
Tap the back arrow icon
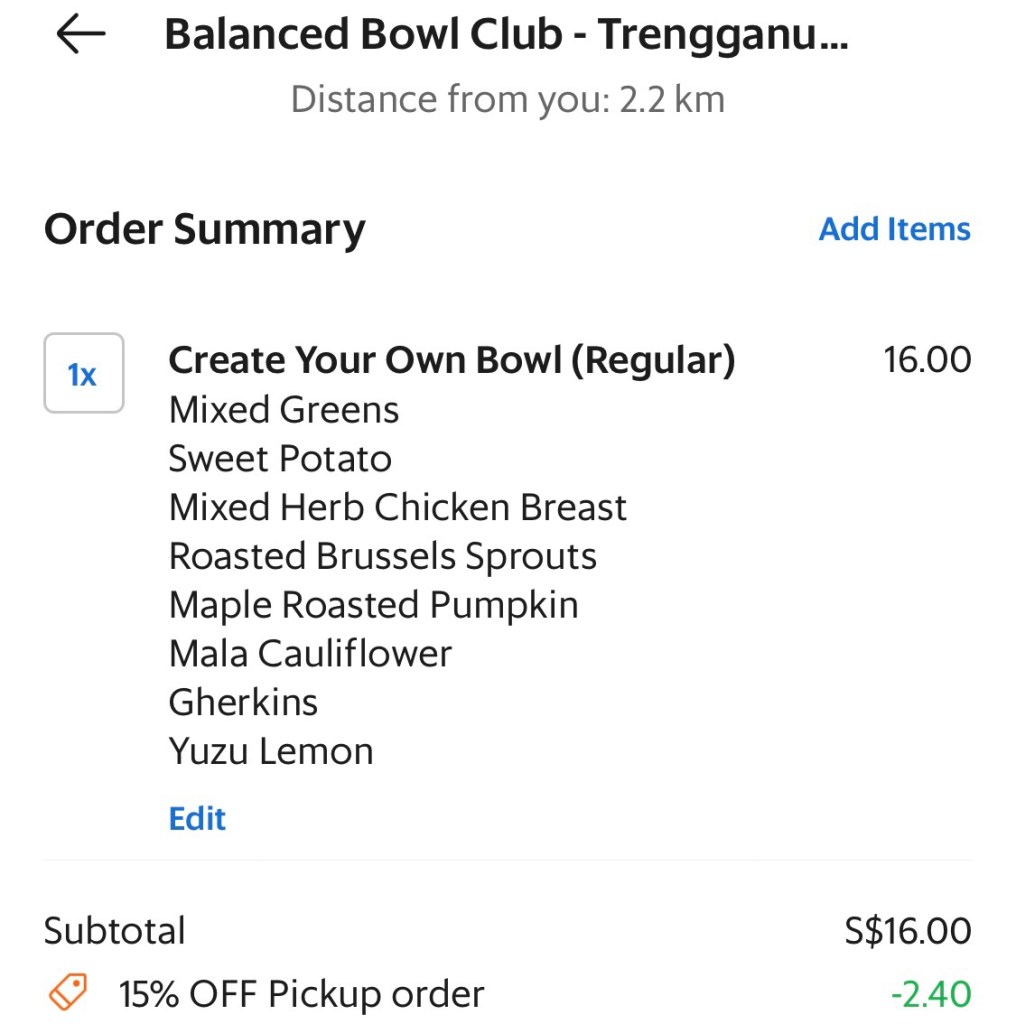click(80, 35)
